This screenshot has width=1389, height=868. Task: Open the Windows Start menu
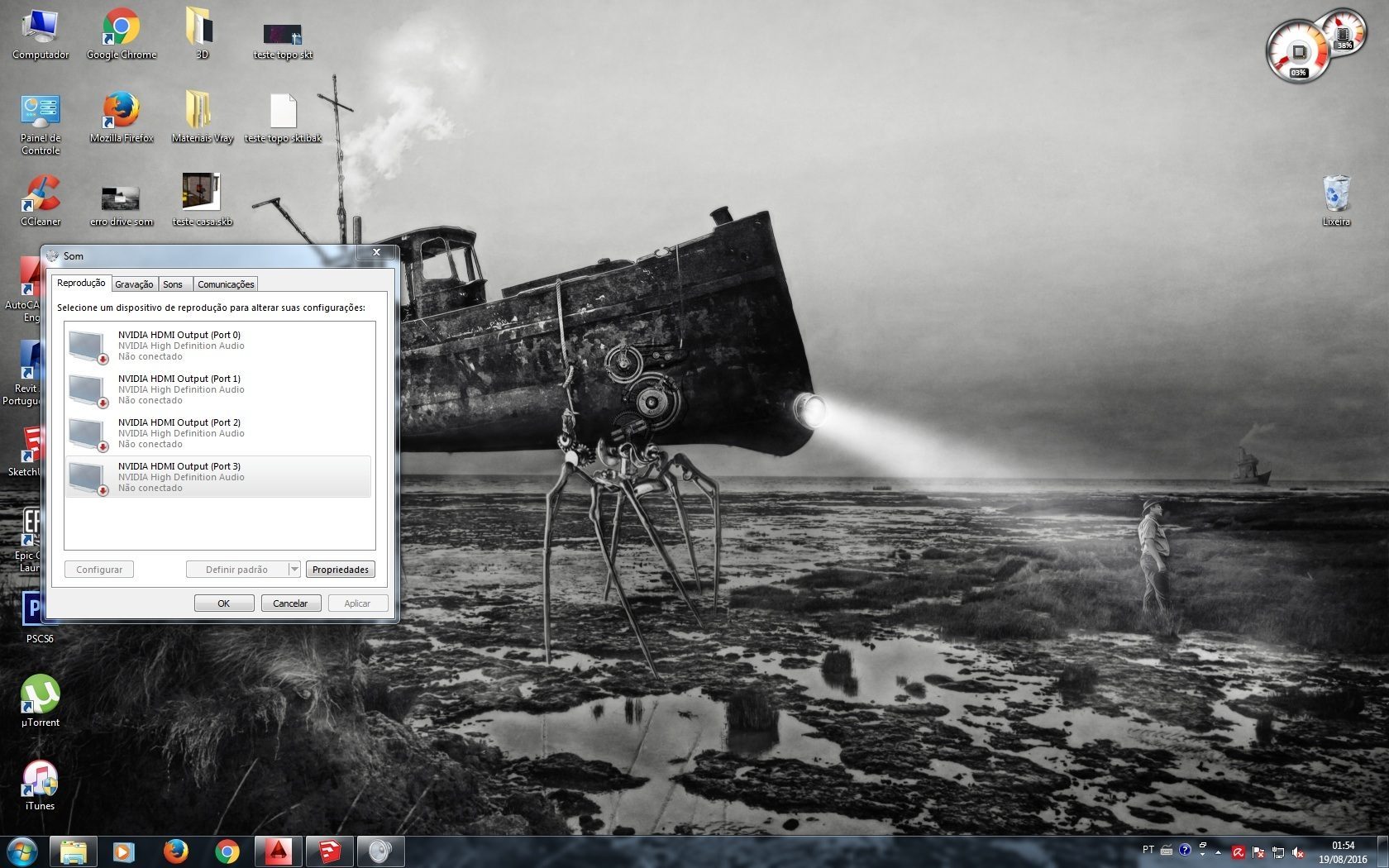(x=21, y=851)
